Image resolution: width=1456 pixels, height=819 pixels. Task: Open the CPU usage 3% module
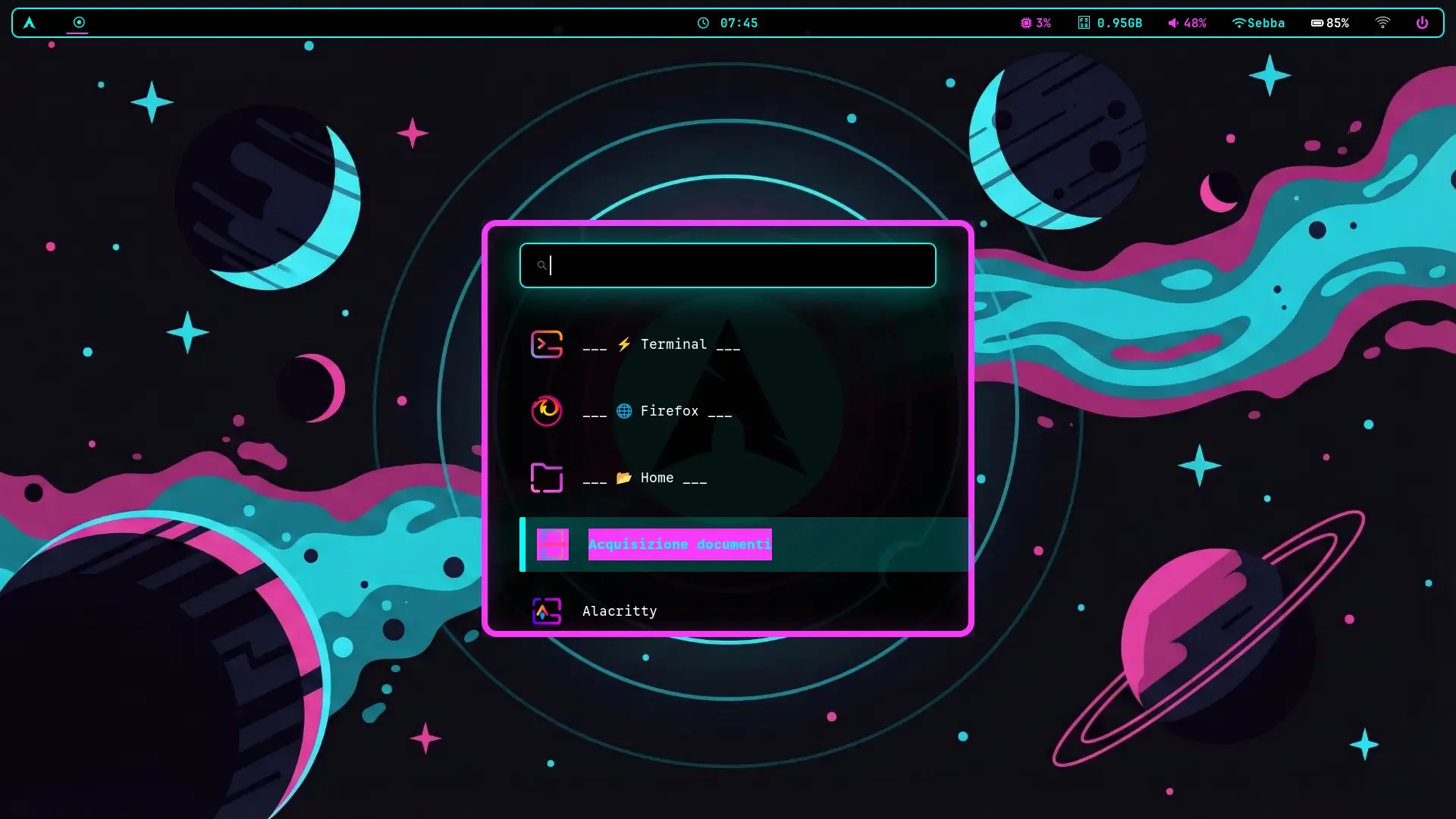[1035, 23]
